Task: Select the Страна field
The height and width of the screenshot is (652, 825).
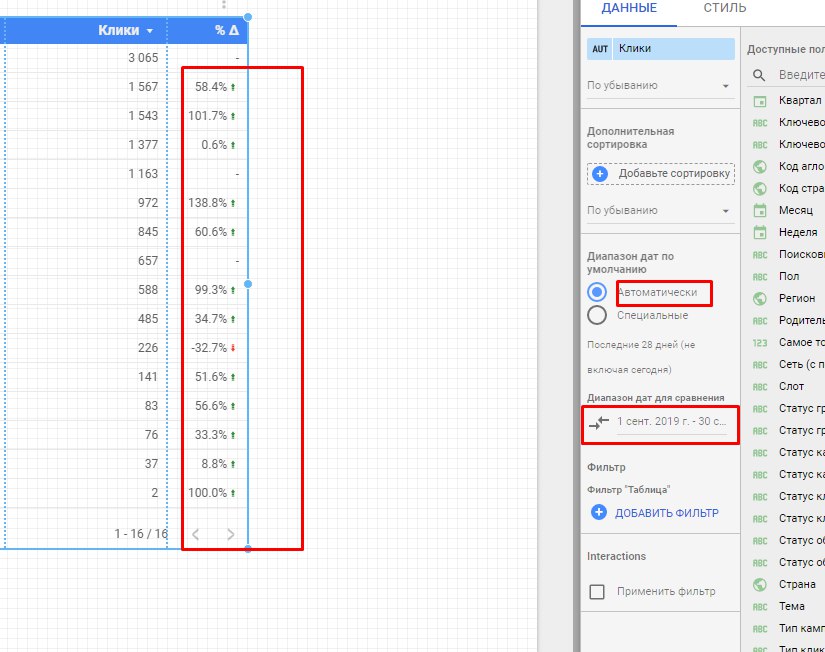Action: [797, 584]
